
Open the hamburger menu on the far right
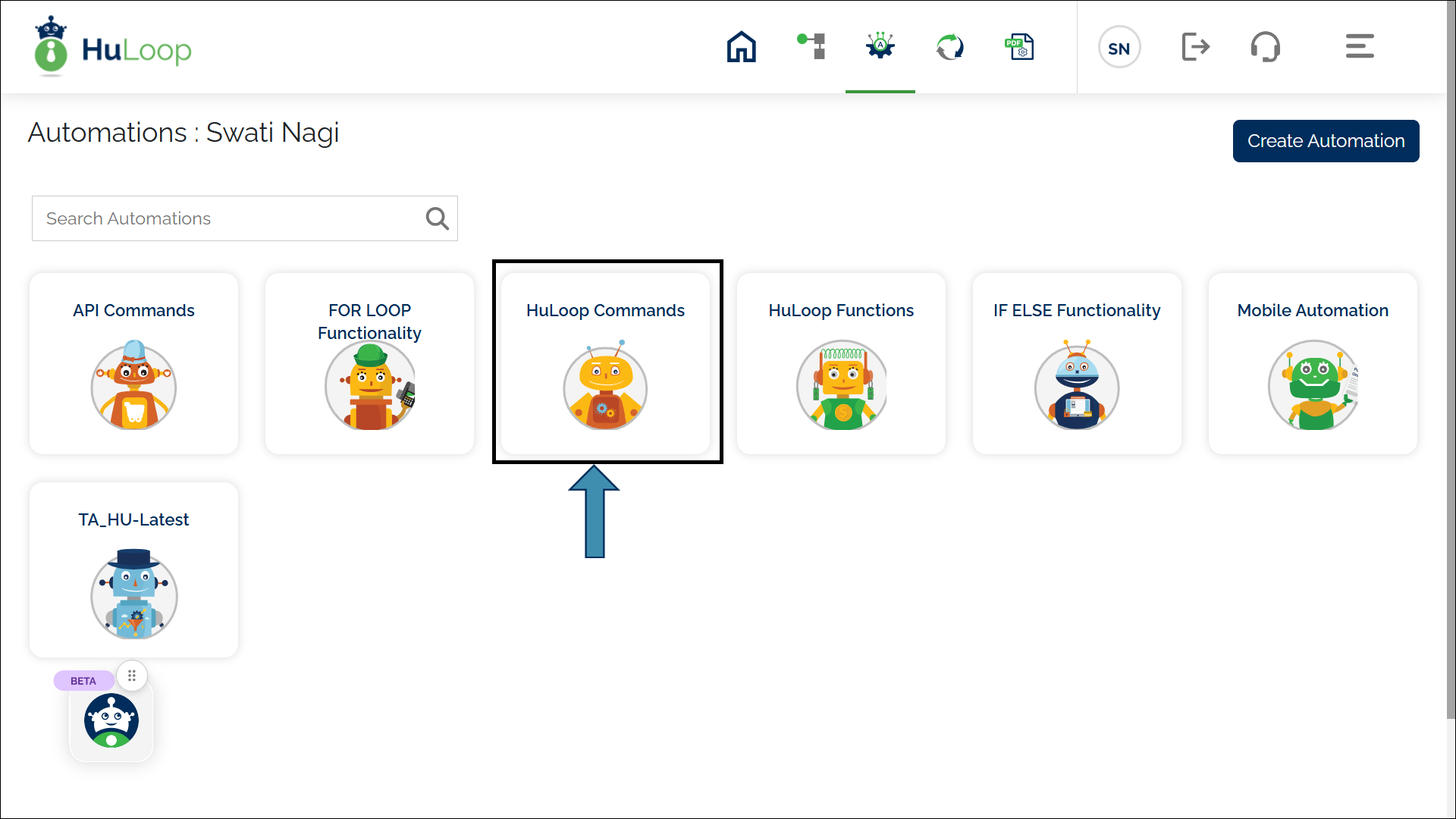[x=1359, y=46]
